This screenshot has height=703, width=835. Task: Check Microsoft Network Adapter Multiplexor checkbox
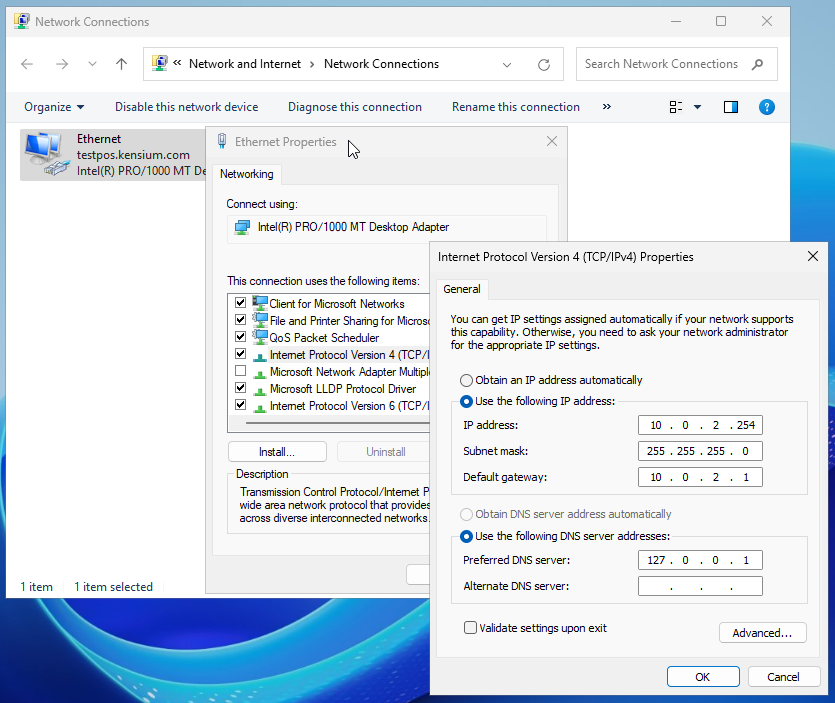[x=240, y=371]
